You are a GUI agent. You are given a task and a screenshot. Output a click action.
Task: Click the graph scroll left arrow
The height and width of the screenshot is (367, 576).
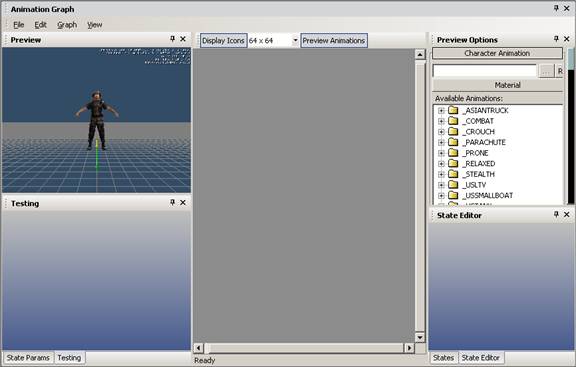198,348
